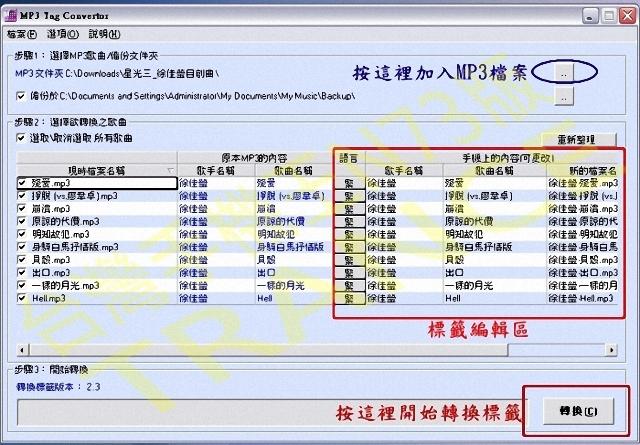This screenshot has width=640, height=445.
Task: Click the horizontal scrollbar thumb
Action: click(x=269, y=350)
